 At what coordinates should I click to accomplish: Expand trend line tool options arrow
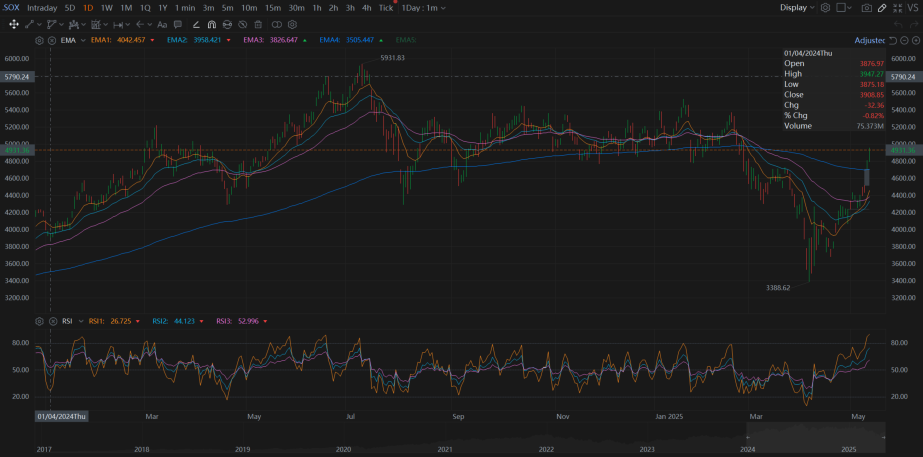tap(39, 24)
